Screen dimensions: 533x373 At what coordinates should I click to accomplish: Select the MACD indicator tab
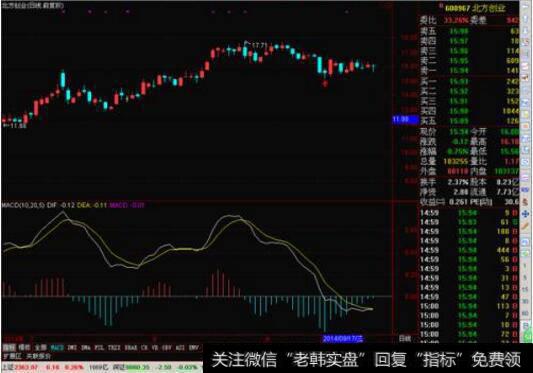pyautogui.click(x=57, y=348)
